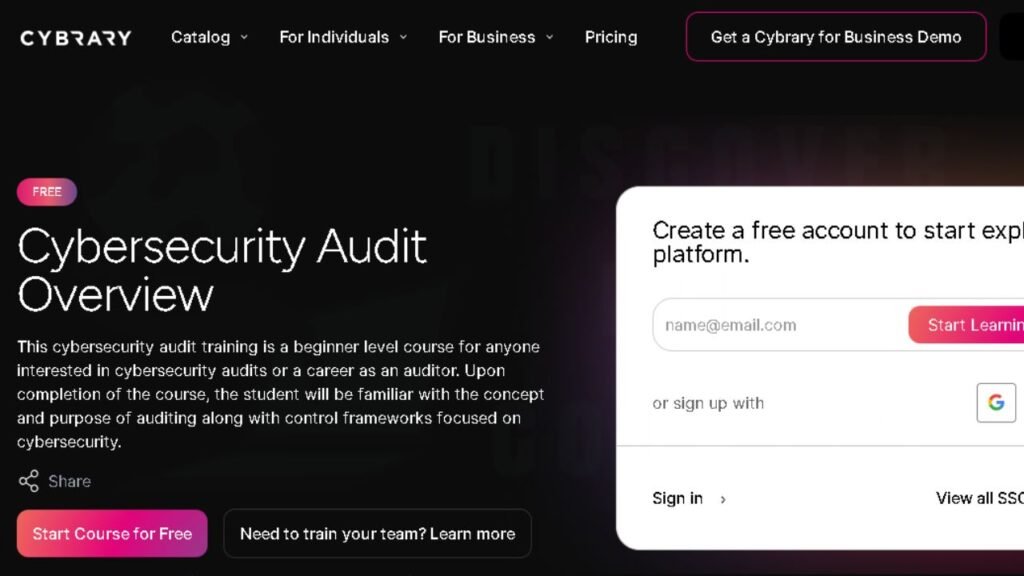Click Start Course for Free button

(x=112, y=534)
